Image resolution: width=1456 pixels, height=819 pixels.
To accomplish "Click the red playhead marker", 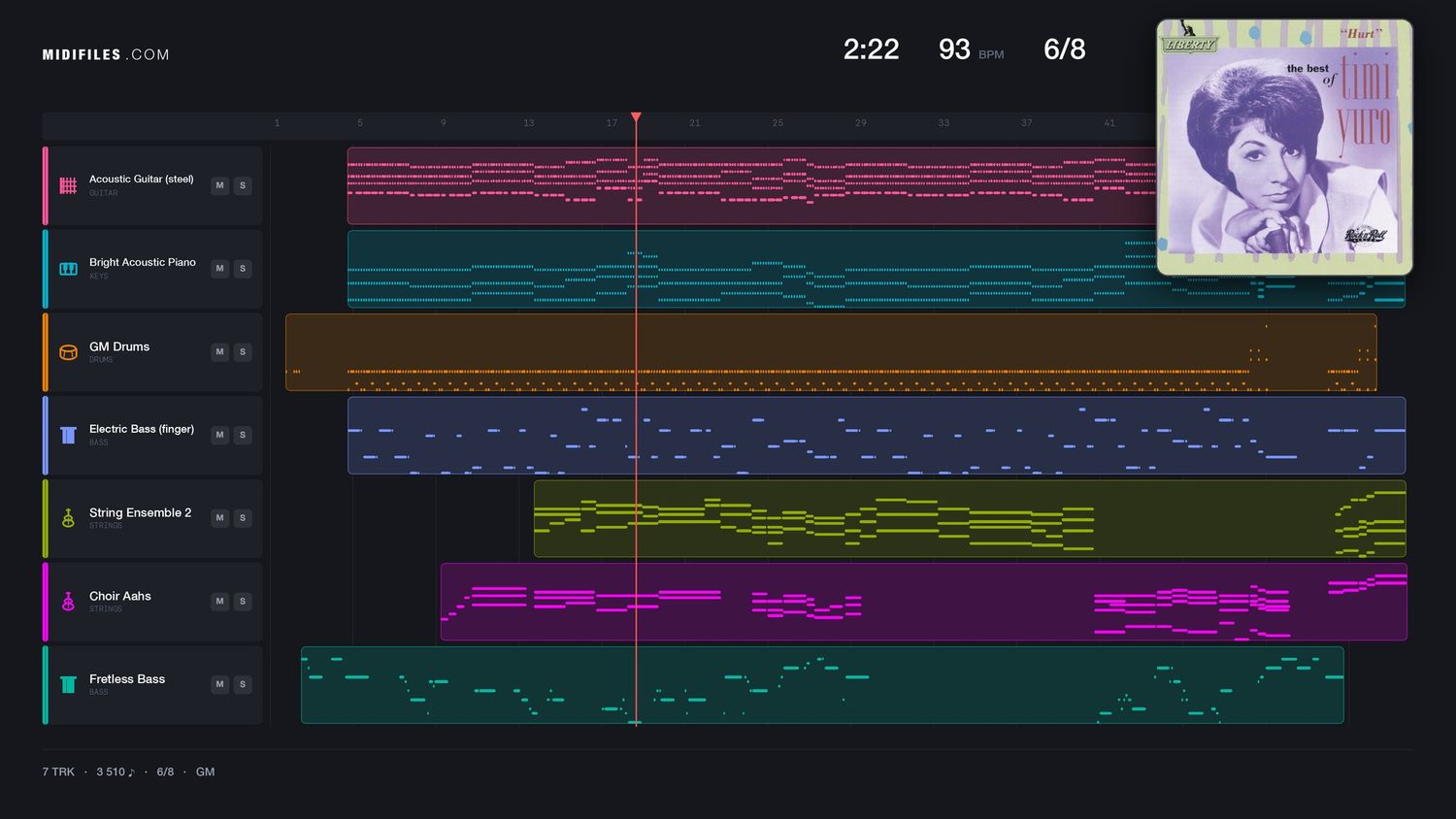I will coord(636,116).
